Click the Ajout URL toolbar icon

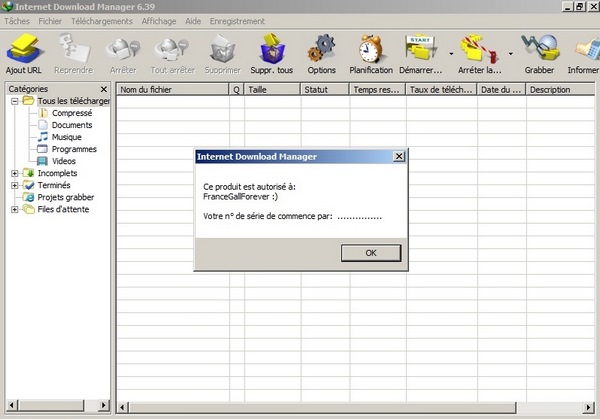tap(24, 48)
